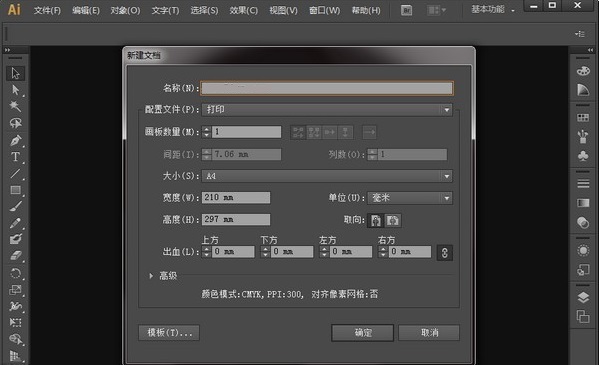Select the Type tool
Screen dimensions: 599x365
coord(15,157)
